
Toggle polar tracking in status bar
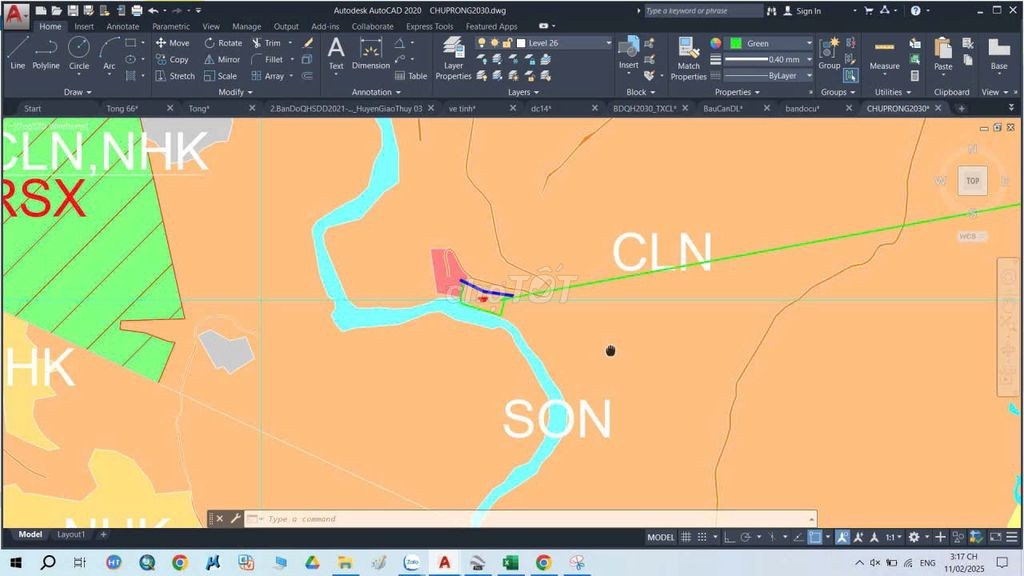pos(745,537)
